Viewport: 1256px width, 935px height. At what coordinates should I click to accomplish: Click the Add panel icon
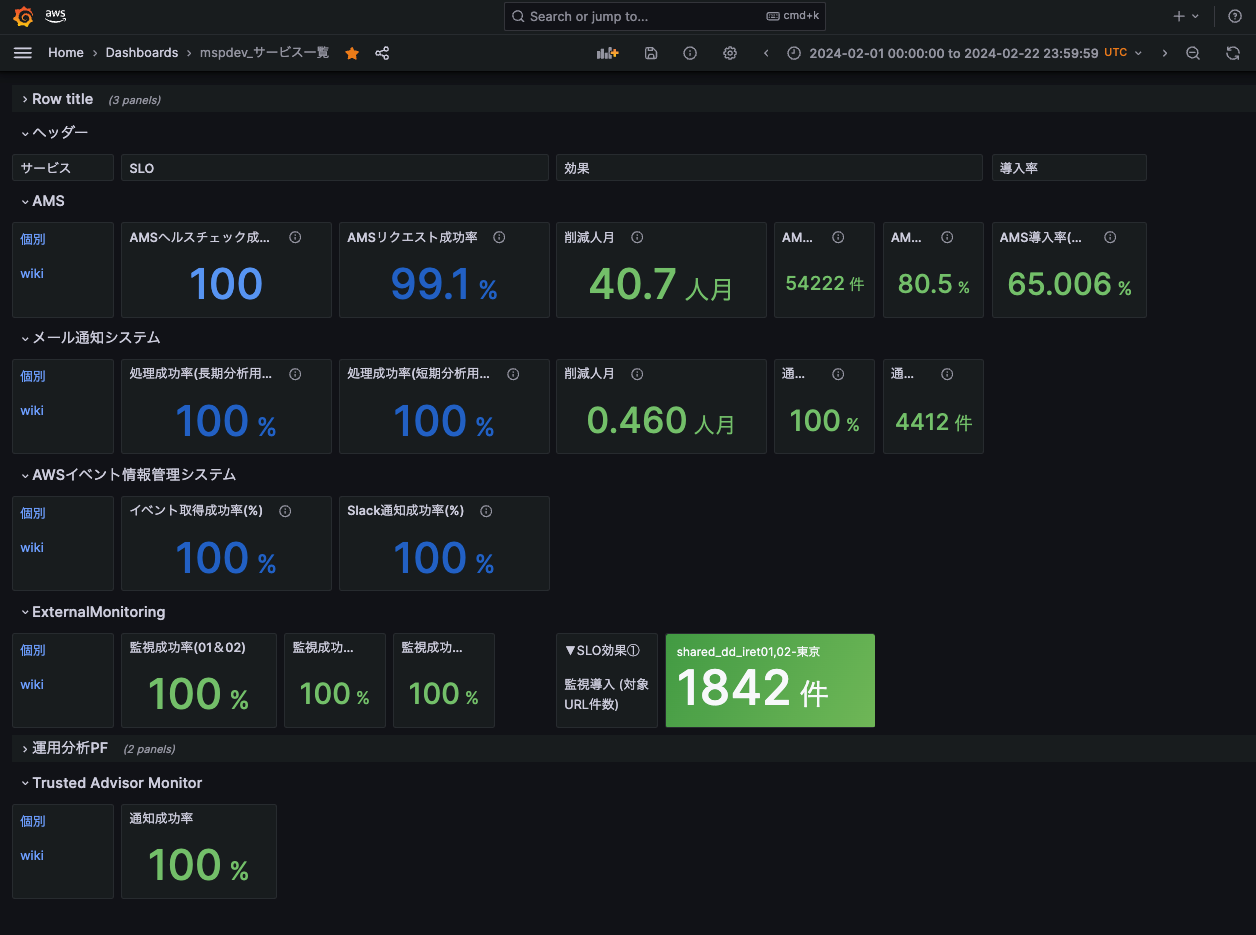point(607,53)
